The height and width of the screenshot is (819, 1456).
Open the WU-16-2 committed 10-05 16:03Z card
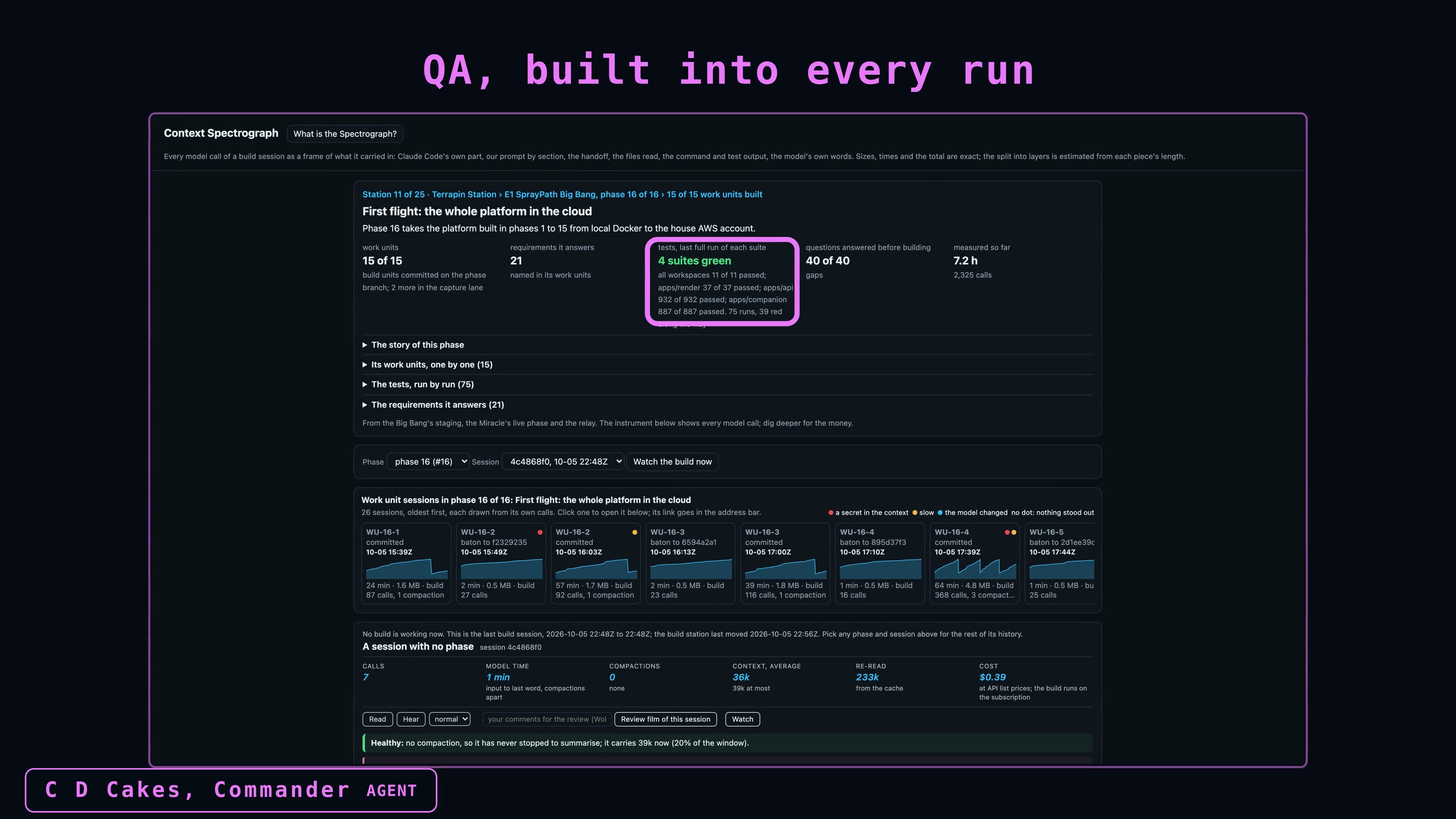coord(596,563)
